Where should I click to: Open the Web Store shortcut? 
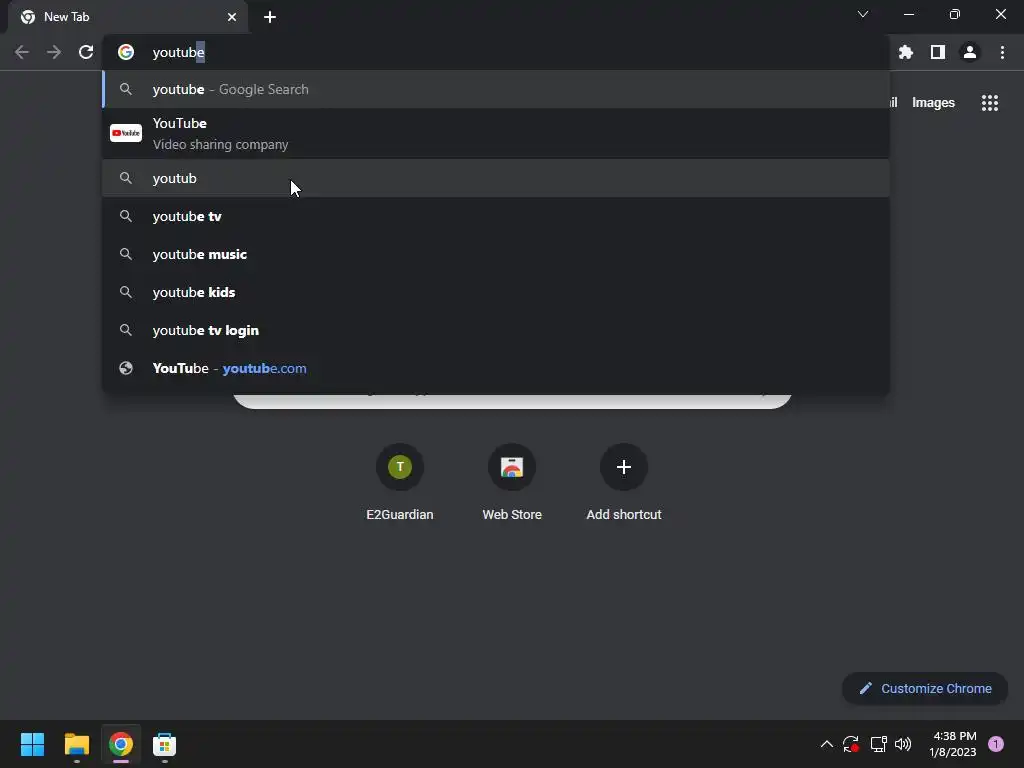click(512, 482)
